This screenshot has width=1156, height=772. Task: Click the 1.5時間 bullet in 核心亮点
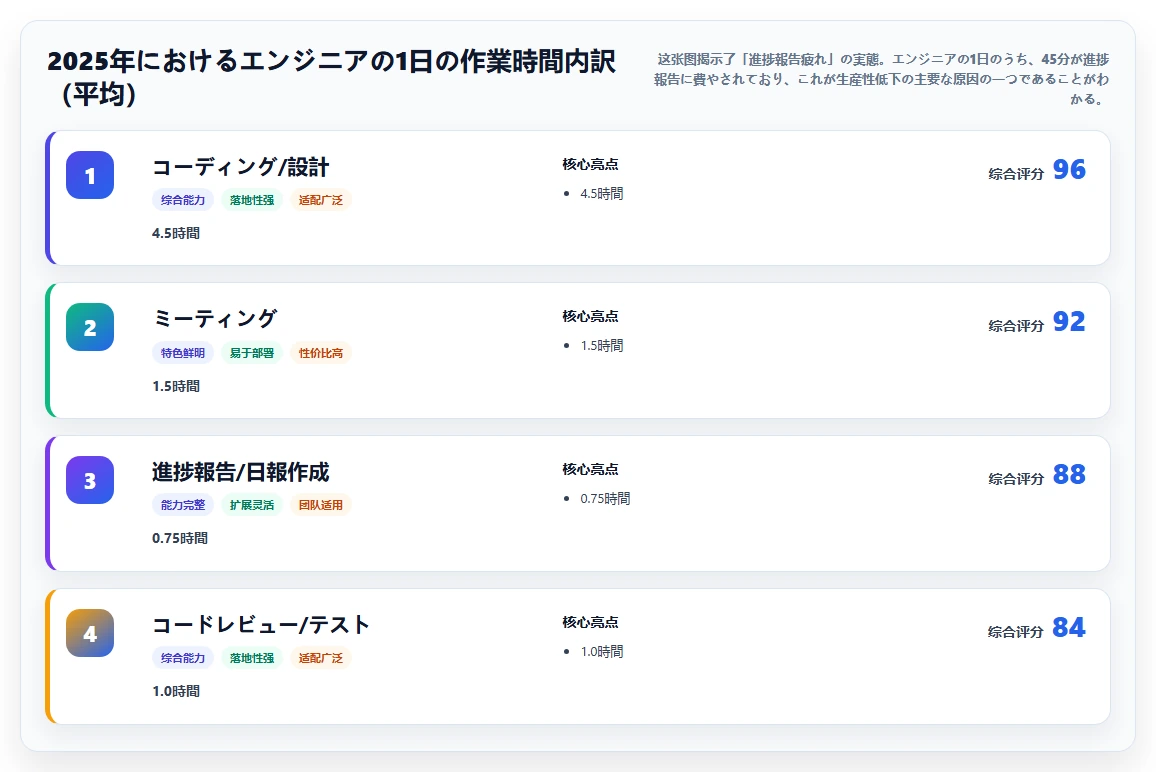602,345
